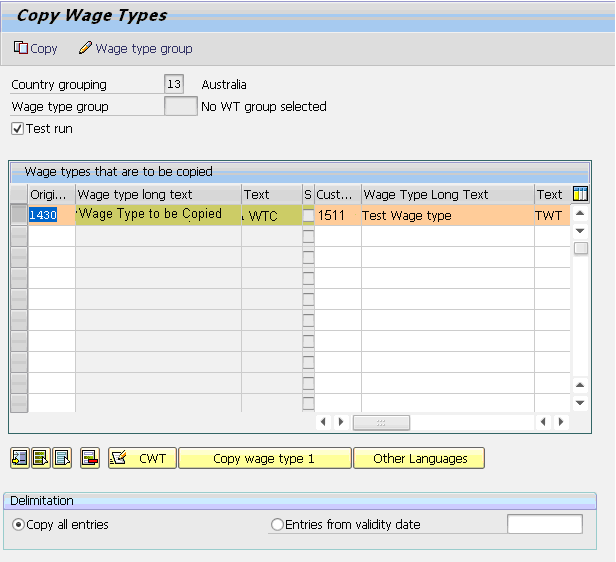Click the custom wage type cell 1511
The image size is (616, 562).
tap(337, 215)
